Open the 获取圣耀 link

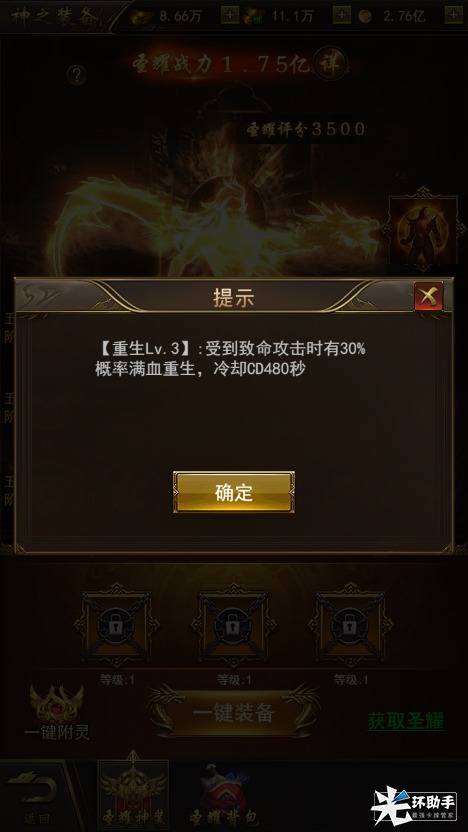click(406, 721)
